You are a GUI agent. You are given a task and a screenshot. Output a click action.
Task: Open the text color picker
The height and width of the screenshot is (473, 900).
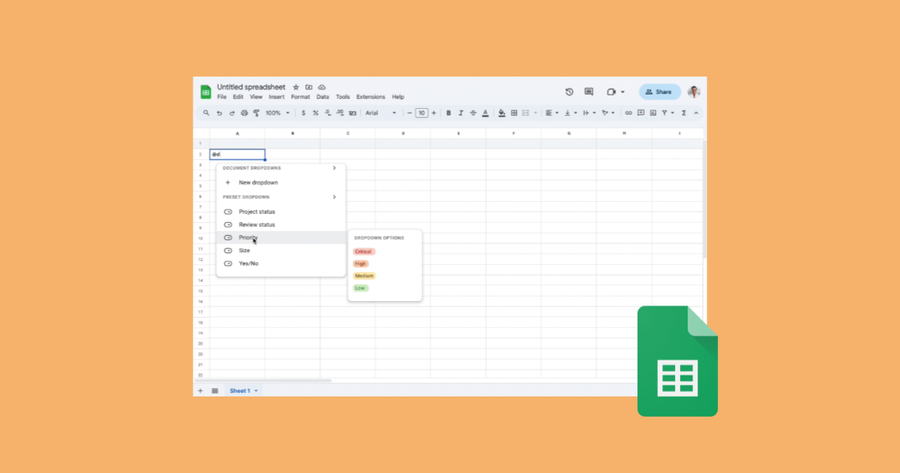[486, 113]
